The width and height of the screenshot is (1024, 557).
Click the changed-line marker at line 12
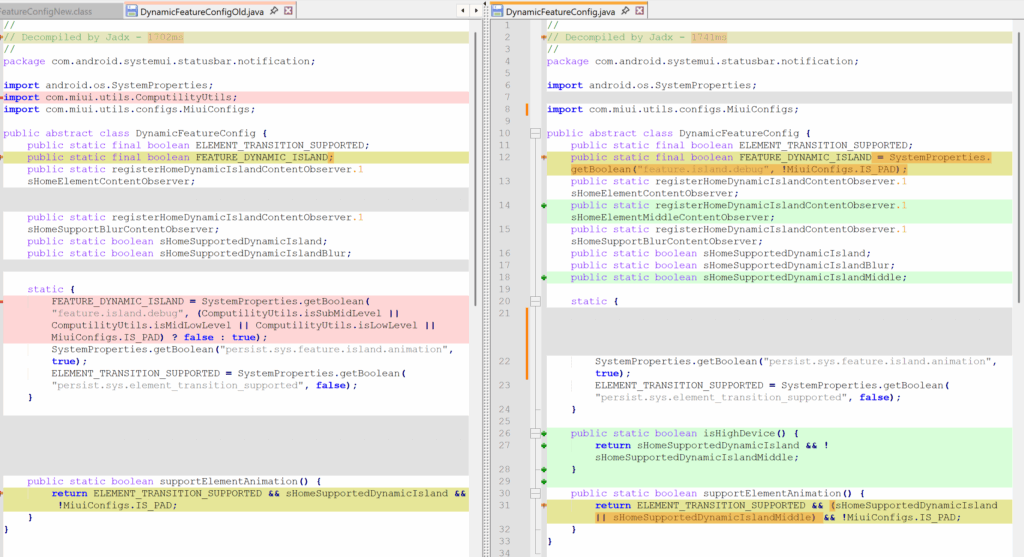click(x=543, y=157)
